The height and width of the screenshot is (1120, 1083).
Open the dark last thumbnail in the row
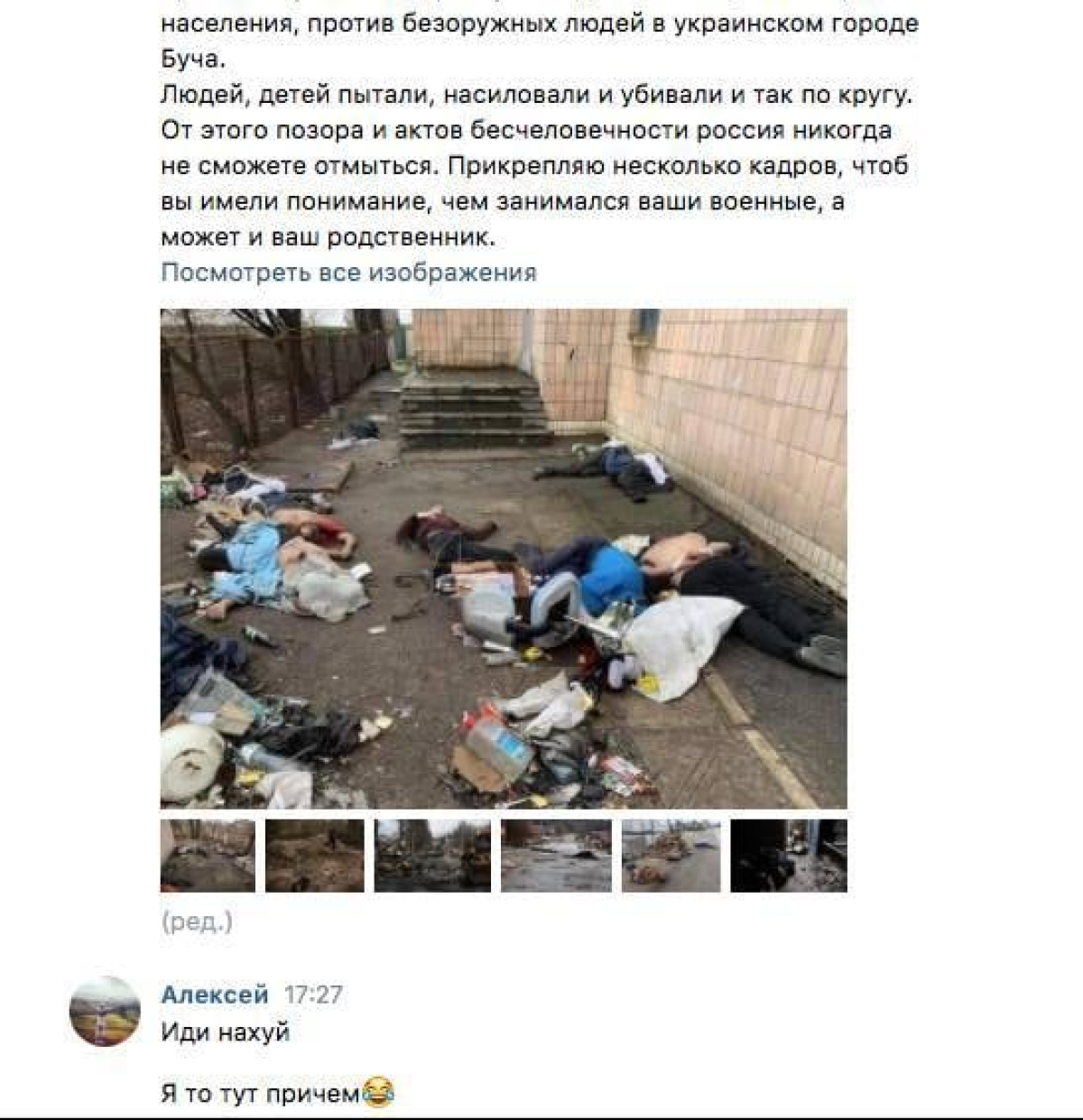[x=789, y=856]
